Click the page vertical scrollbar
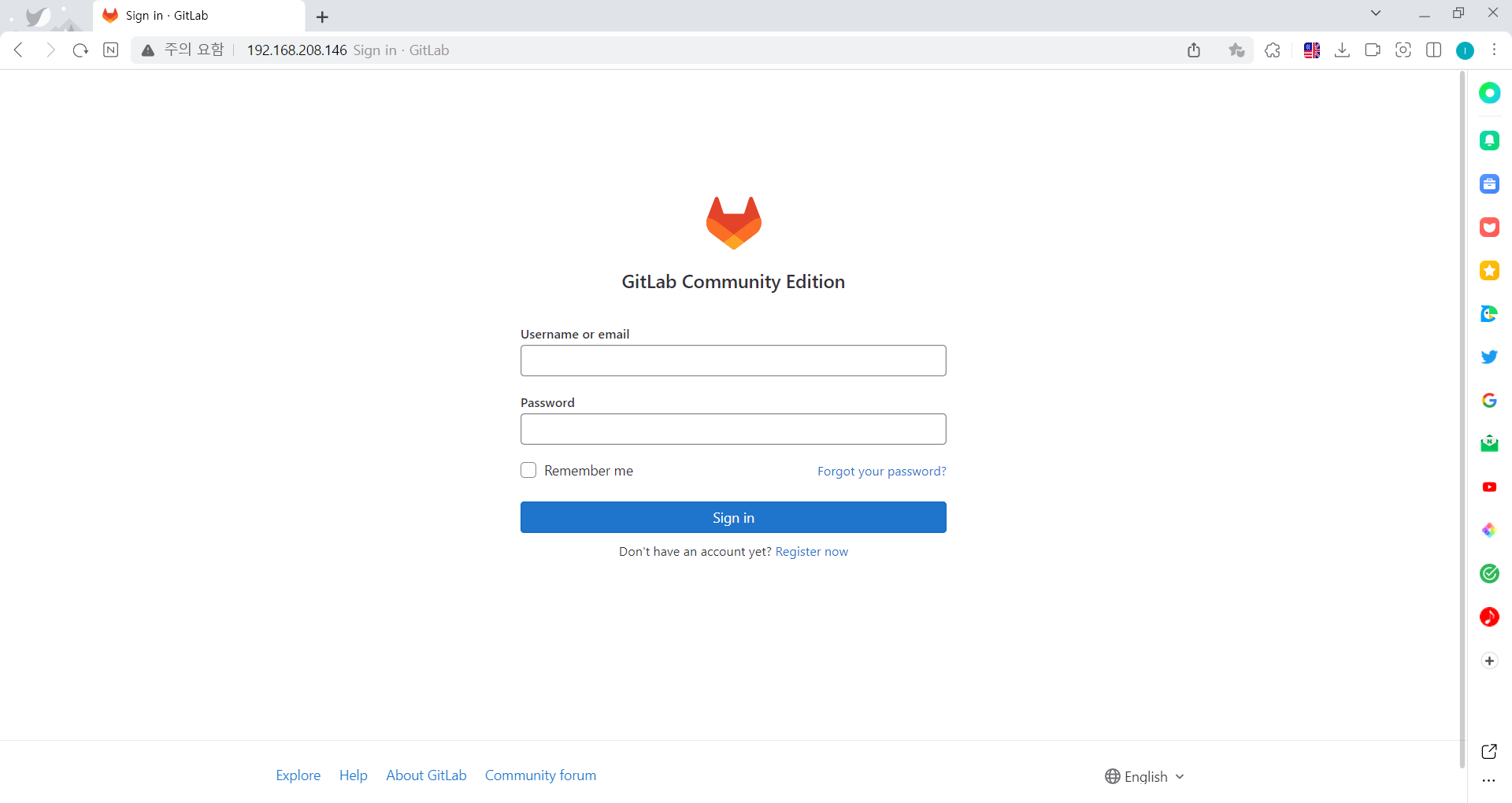1512x803 pixels. [x=1462, y=419]
